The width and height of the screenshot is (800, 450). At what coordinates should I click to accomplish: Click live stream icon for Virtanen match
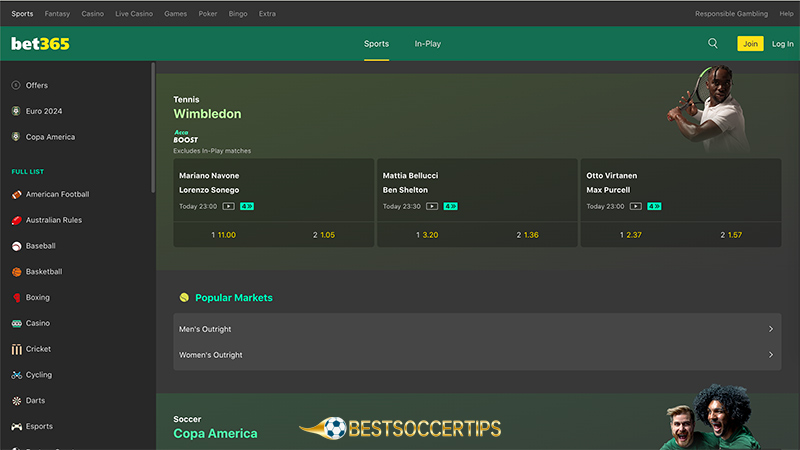pyautogui.click(x=635, y=206)
